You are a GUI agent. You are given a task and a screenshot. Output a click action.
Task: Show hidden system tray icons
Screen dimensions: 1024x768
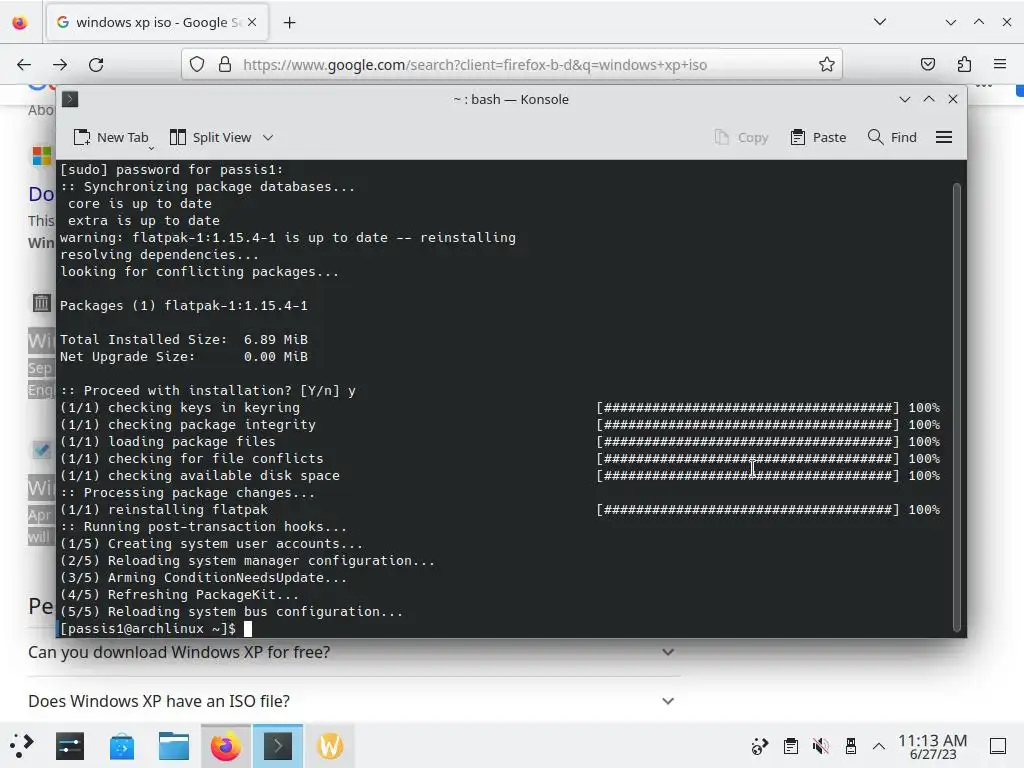coord(879,746)
